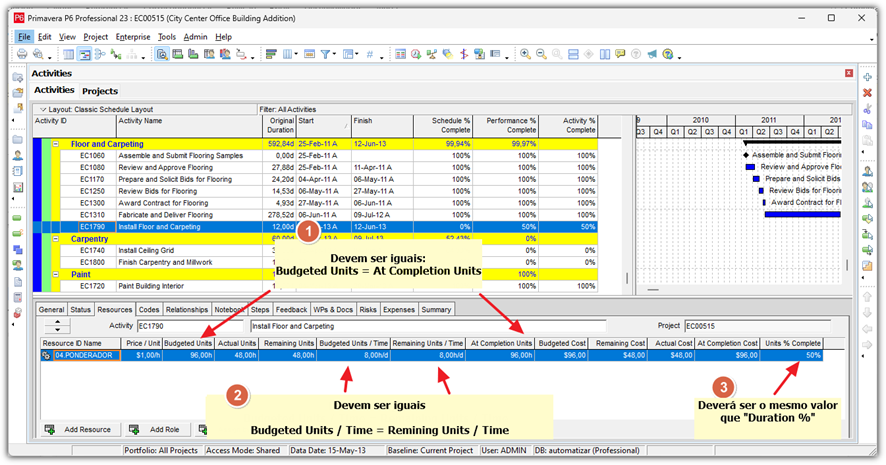
Task: Click the red Delete X in right sidebar
Action: click(867, 93)
